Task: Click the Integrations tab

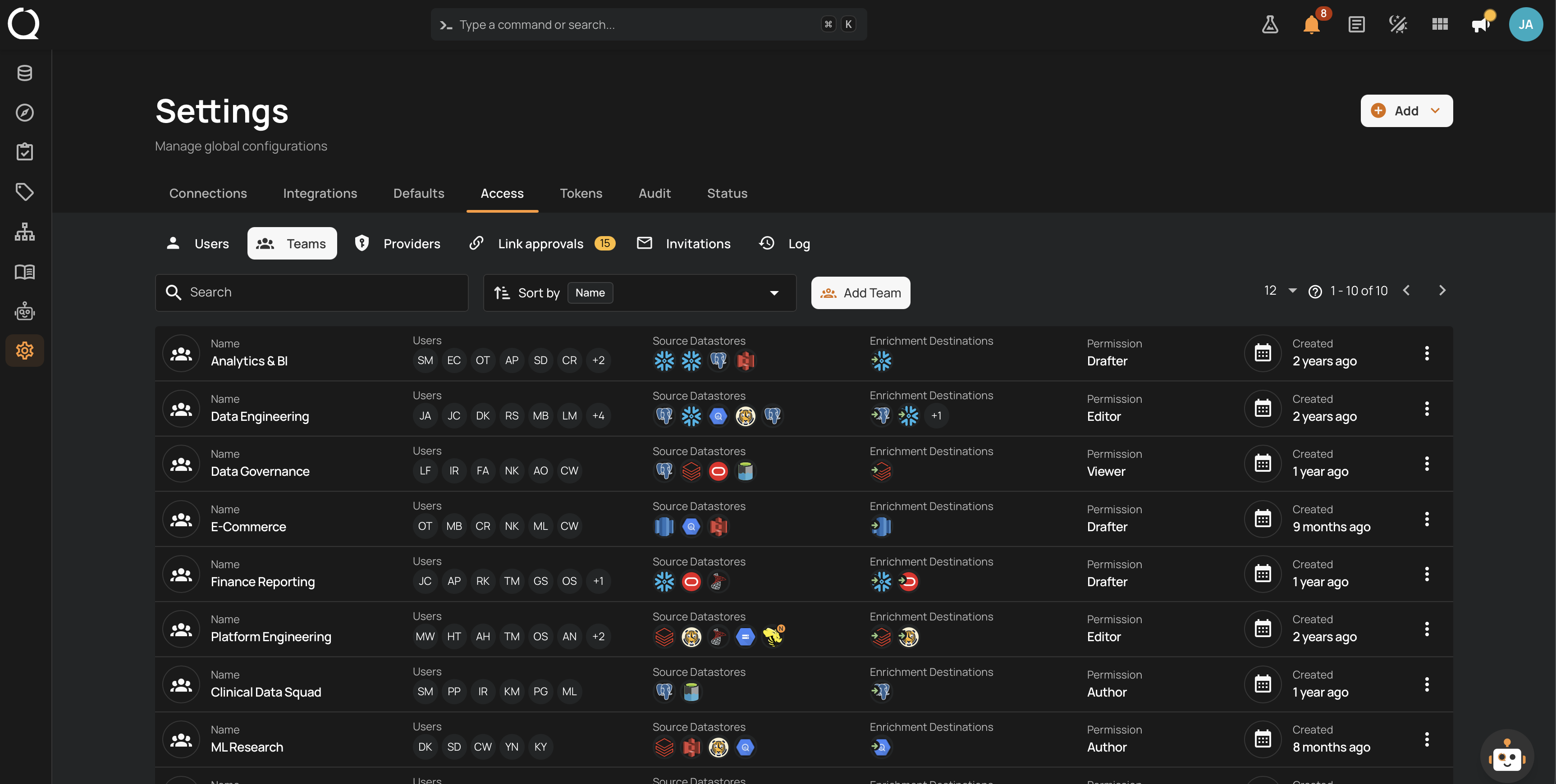Action: pyautogui.click(x=320, y=193)
